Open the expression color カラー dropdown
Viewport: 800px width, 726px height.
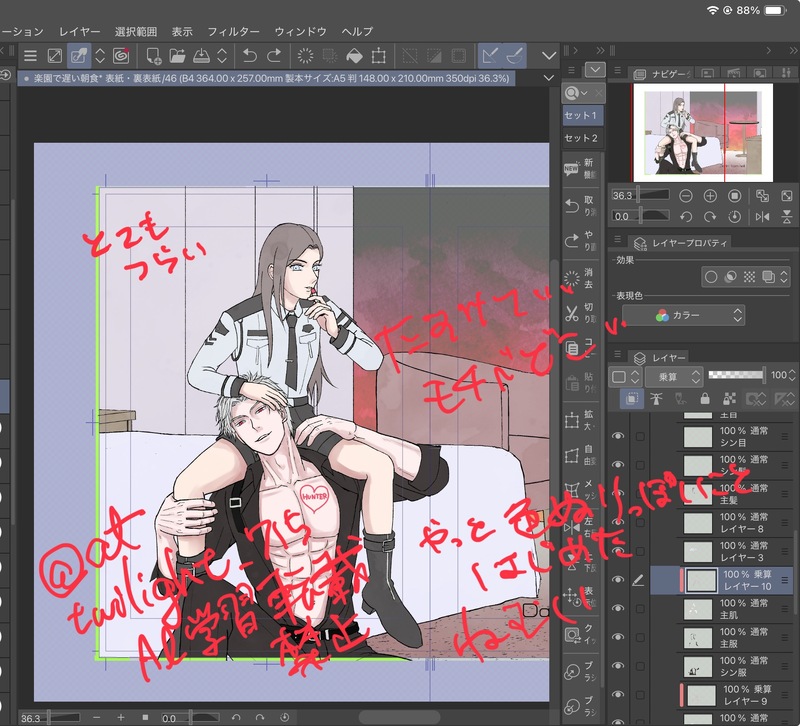683,315
